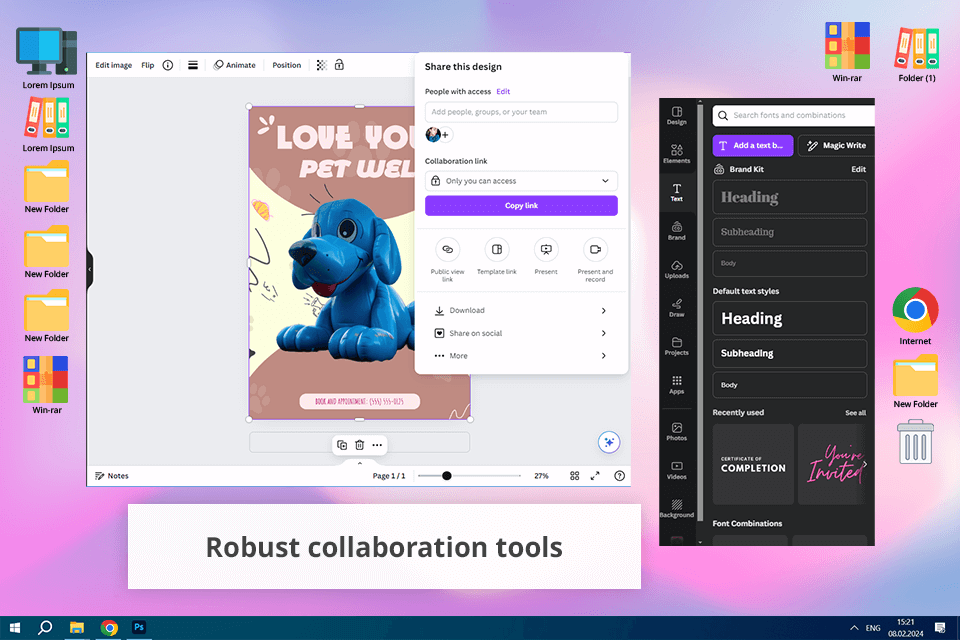Expand the Collaboration link access dropdown

521,181
